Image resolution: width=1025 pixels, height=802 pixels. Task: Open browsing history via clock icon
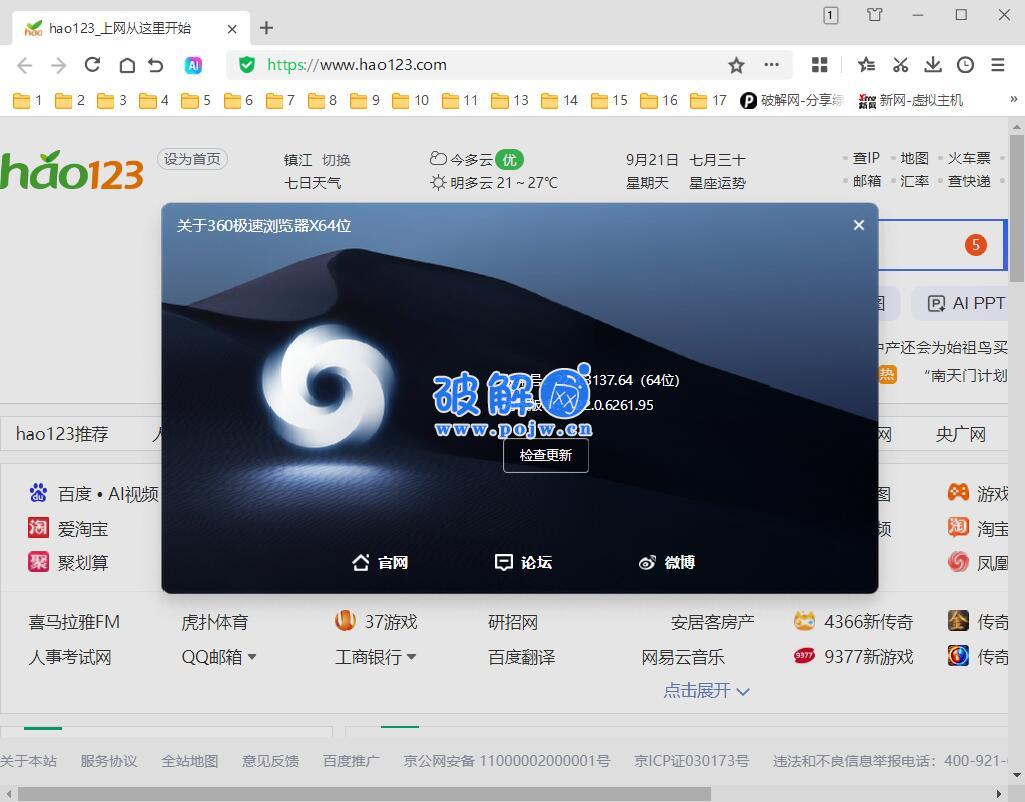point(965,64)
